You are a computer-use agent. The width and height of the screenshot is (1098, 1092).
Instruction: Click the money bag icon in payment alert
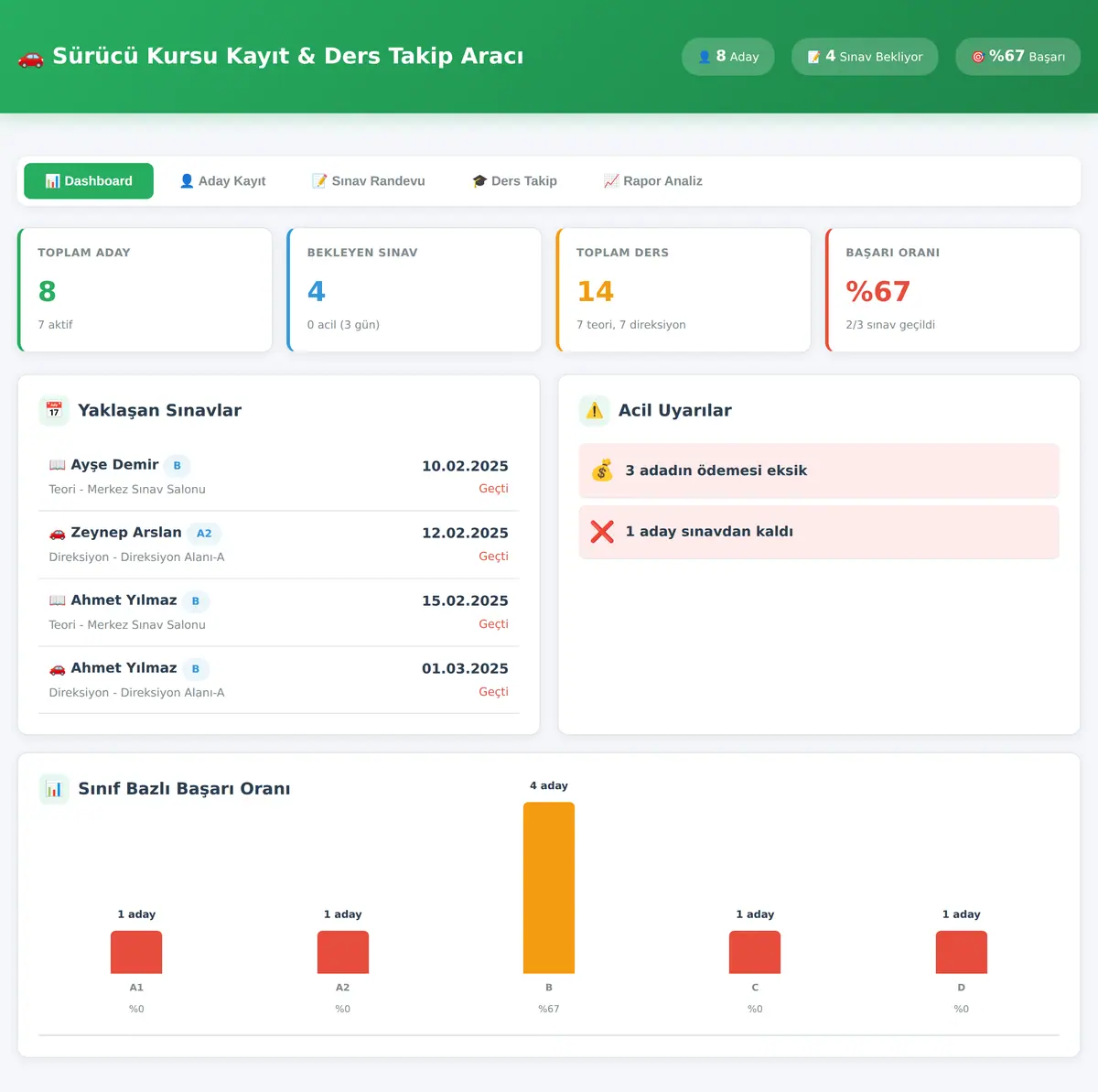(x=602, y=470)
